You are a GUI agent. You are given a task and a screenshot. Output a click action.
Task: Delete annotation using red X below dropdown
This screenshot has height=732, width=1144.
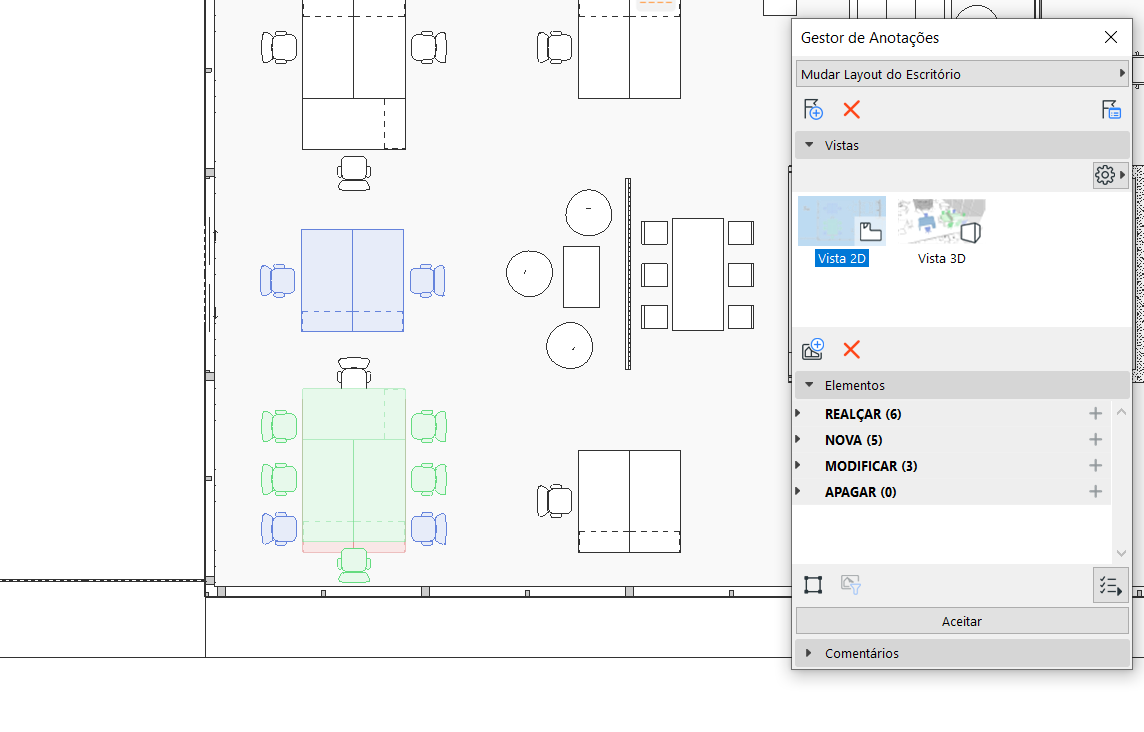851,110
